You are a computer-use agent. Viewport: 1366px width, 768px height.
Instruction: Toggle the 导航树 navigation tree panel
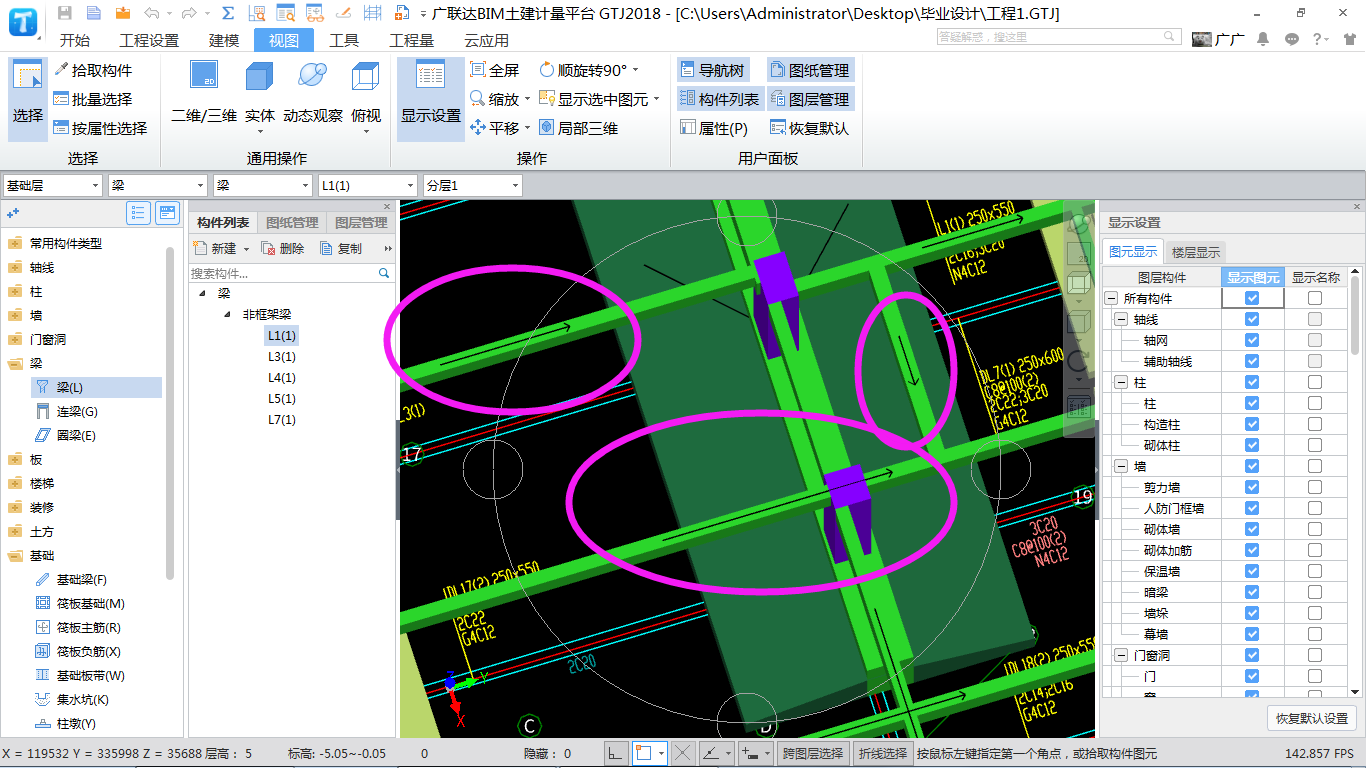point(712,70)
